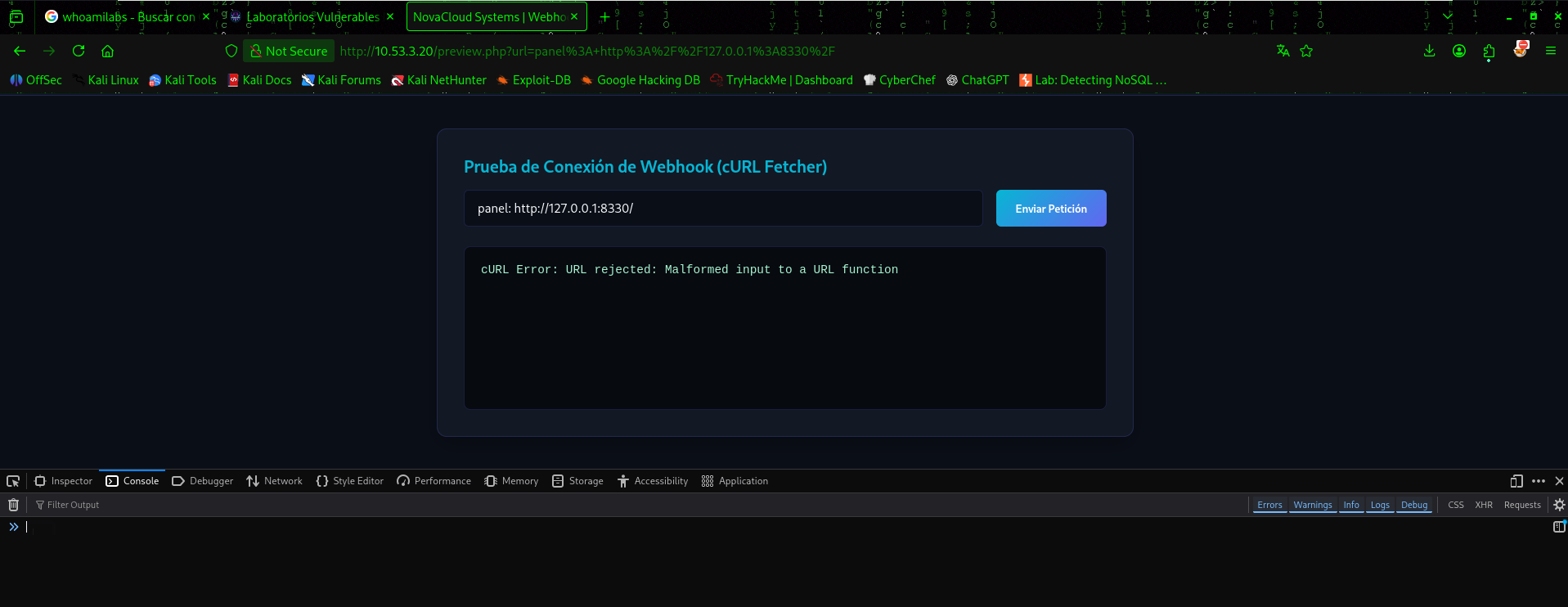Clear the console output with trash
The width and height of the screenshot is (1568, 607).
pyautogui.click(x=13, y=505)
